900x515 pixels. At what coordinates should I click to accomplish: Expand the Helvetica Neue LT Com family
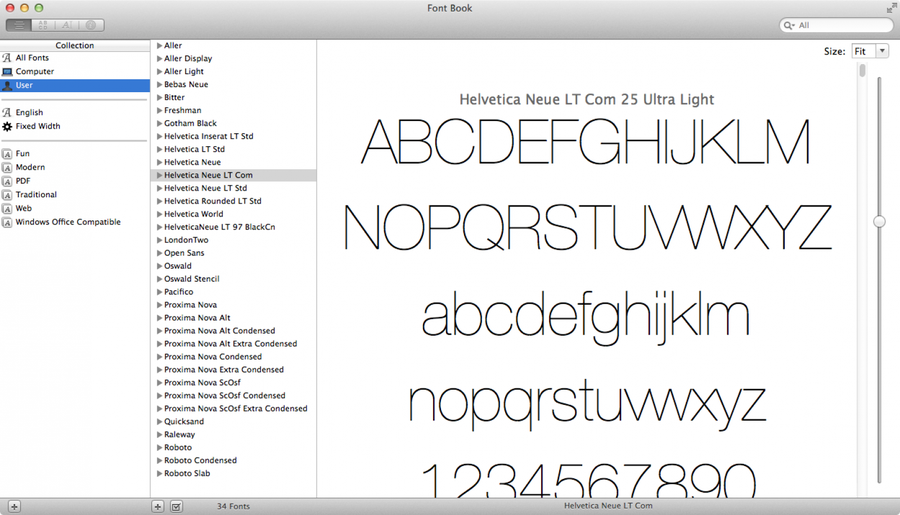159,175
